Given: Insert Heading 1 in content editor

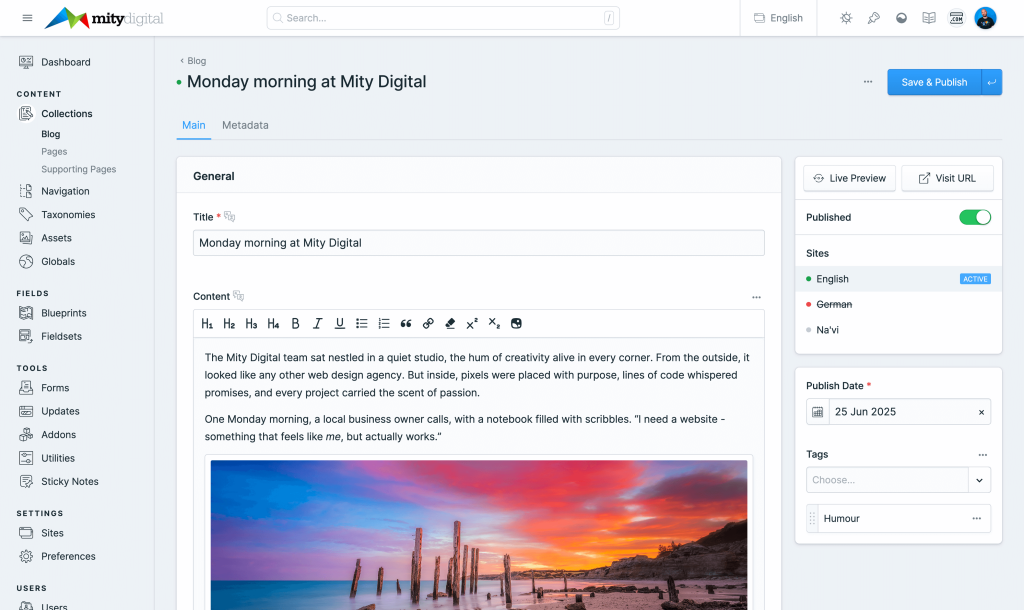Looking at the screenshot, I should coord(207,323).
